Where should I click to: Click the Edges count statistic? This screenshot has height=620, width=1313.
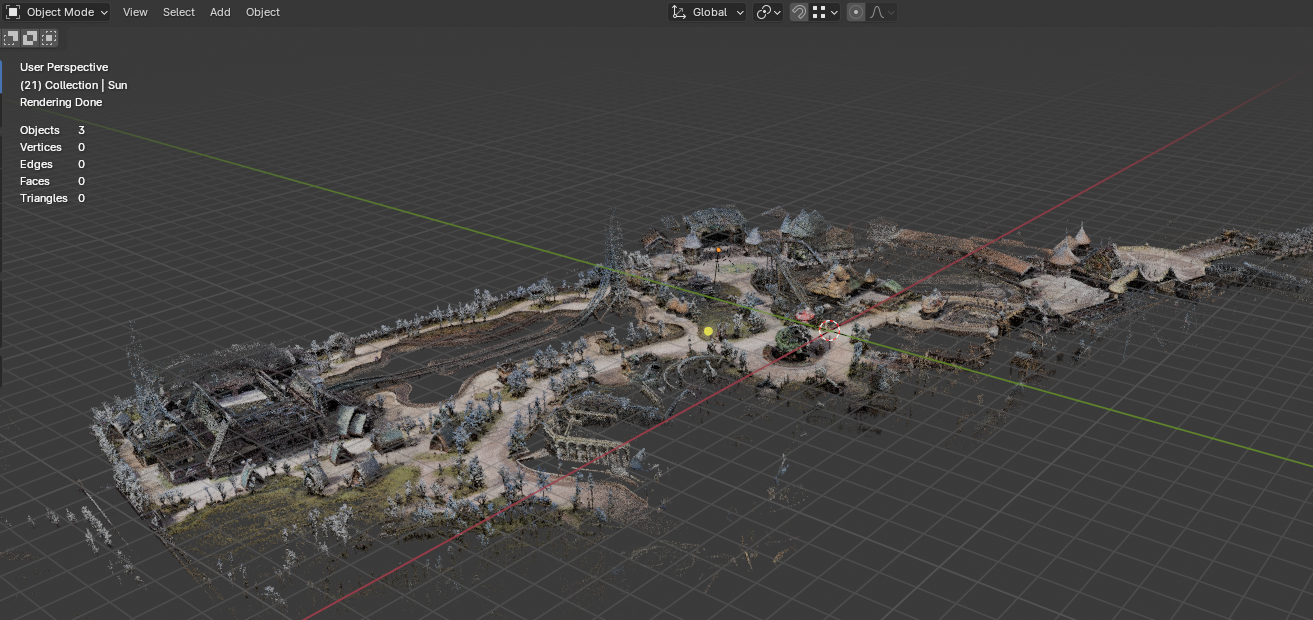[52, 164]
